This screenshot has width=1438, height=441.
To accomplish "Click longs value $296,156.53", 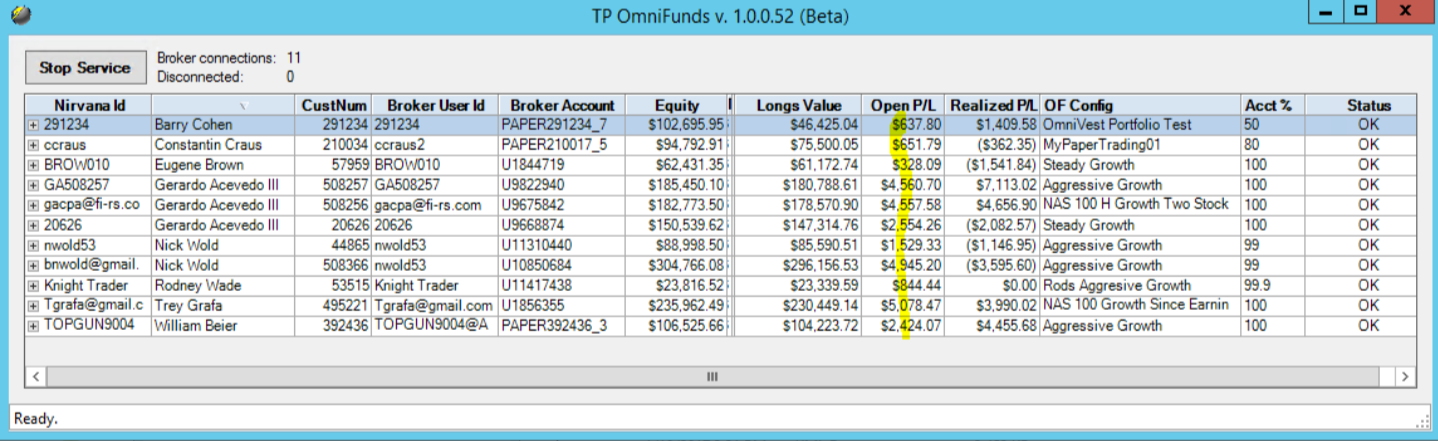I will tap(798, 265).
